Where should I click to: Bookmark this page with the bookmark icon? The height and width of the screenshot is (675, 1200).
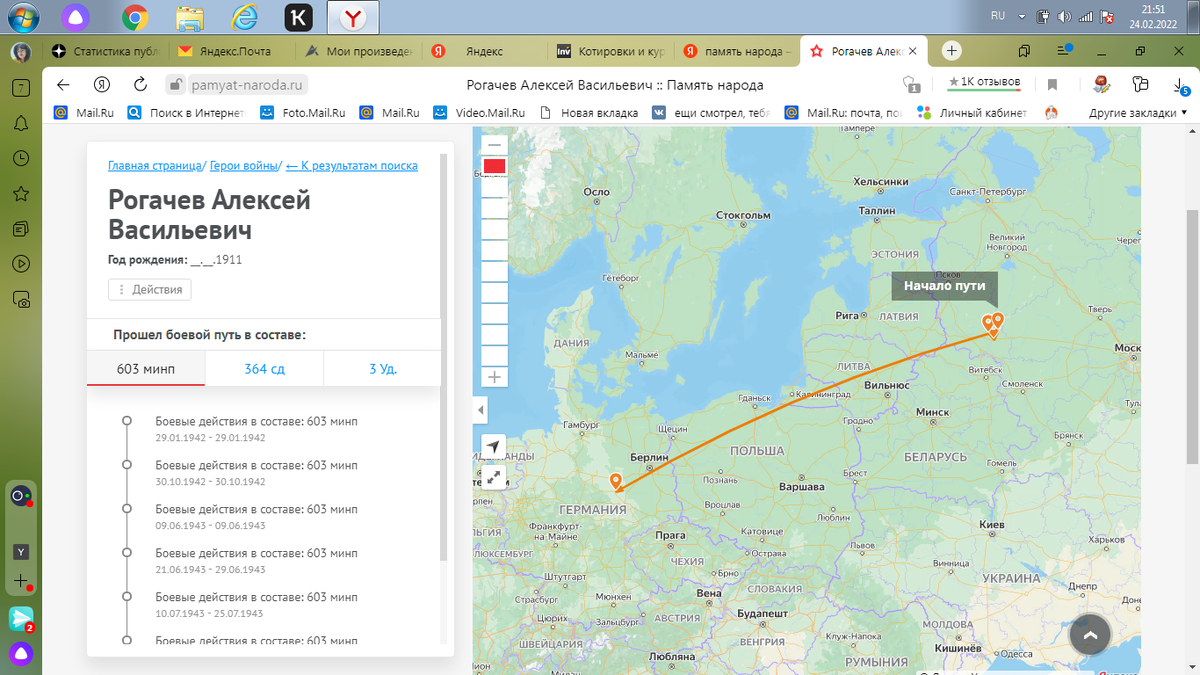tap(1052, 84)
